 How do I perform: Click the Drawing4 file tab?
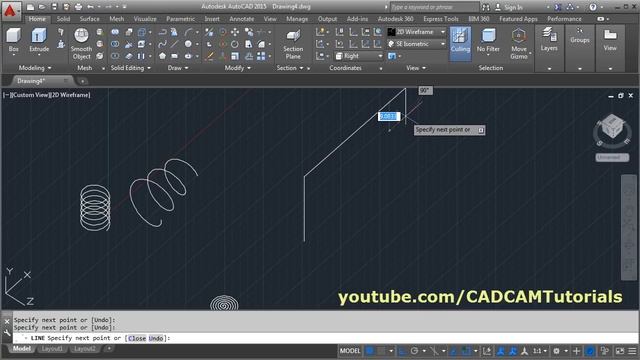pyautogui.click(x=41, y=81)
